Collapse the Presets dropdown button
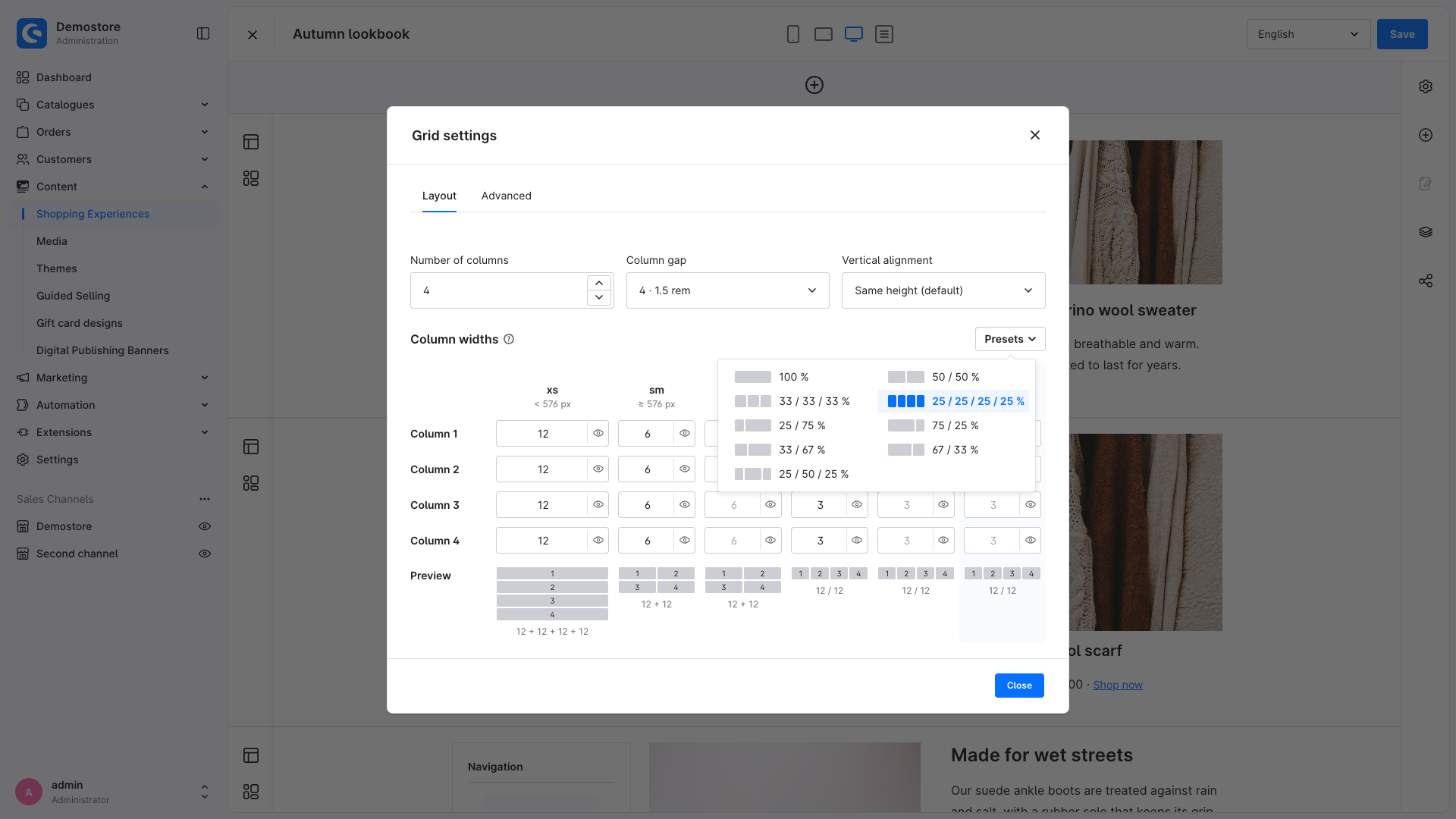This screenshot has width=1456, height=819. [1010, 339]
